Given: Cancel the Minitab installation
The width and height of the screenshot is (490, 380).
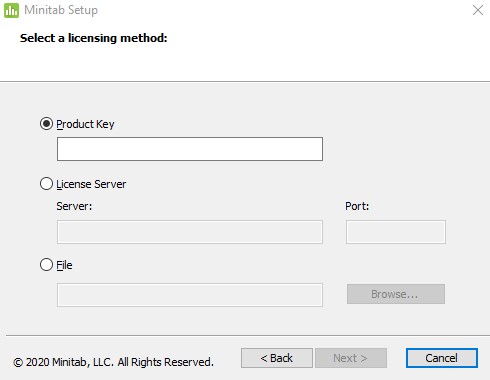Looking at the screenshot, I should click(x=442, y=358).
